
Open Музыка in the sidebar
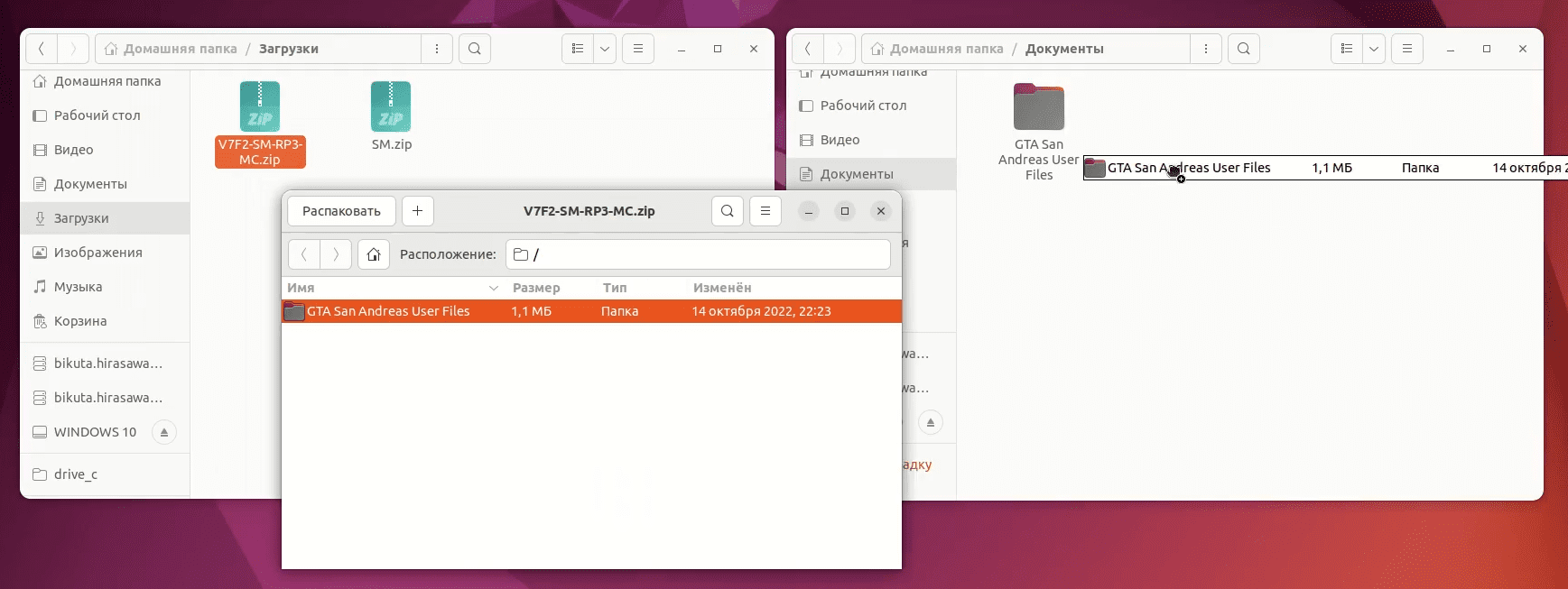[x=105, y=287]
